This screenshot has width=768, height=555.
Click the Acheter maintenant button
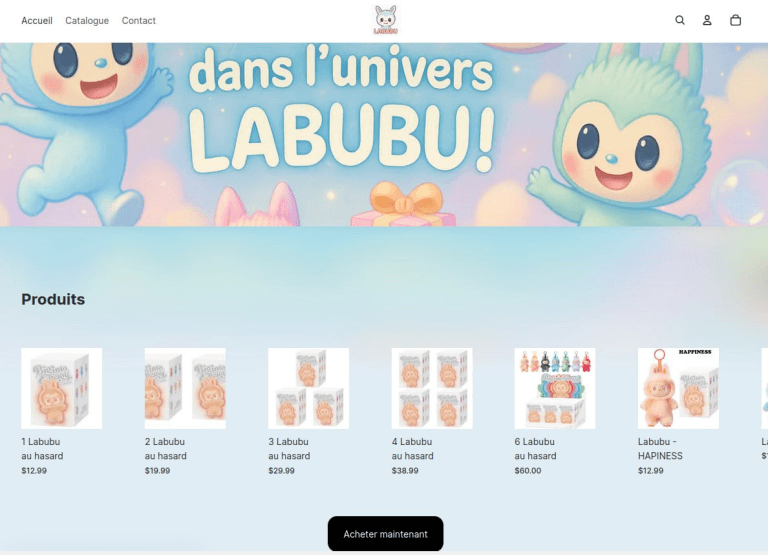click(385, 533)
